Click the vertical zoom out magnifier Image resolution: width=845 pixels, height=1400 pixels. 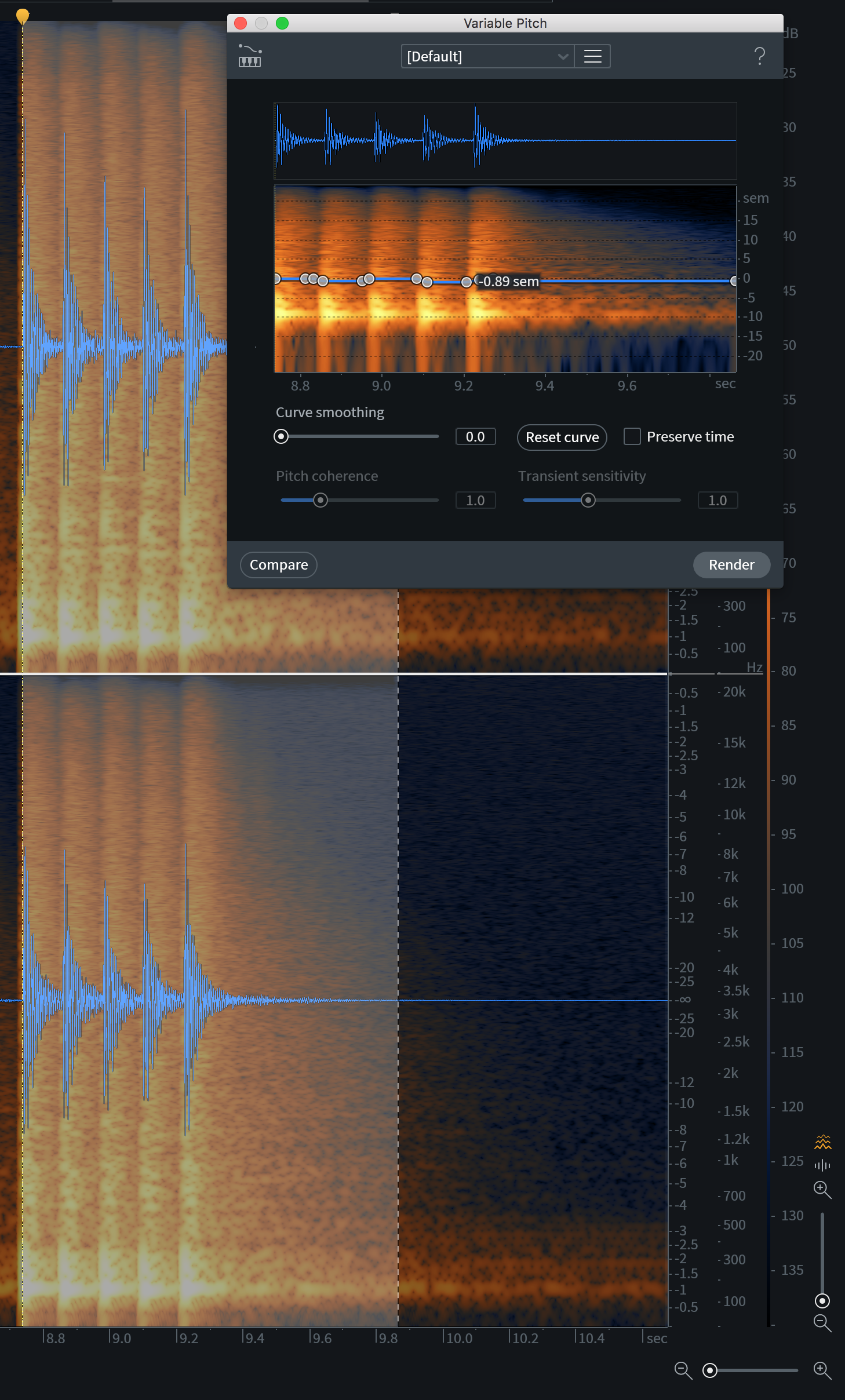click(822, 1323)
